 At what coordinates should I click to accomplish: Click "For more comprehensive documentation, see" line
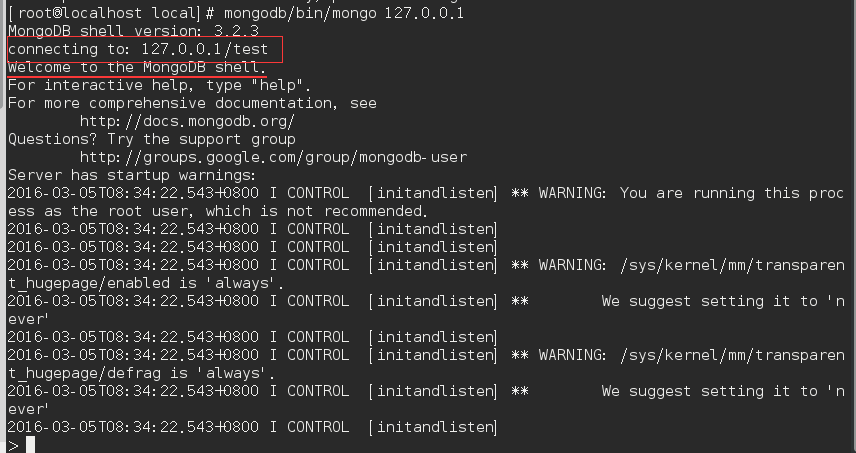(192, 103)
